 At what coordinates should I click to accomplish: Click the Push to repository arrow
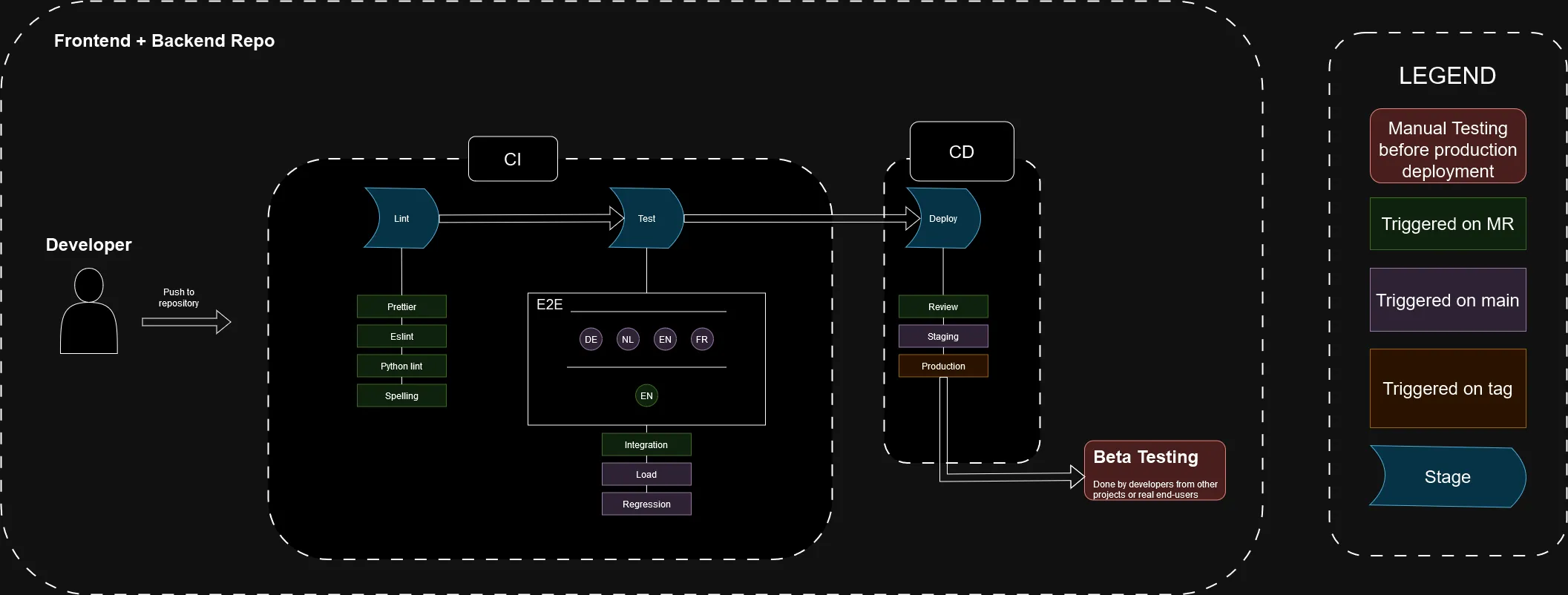[x=186, y=322]
